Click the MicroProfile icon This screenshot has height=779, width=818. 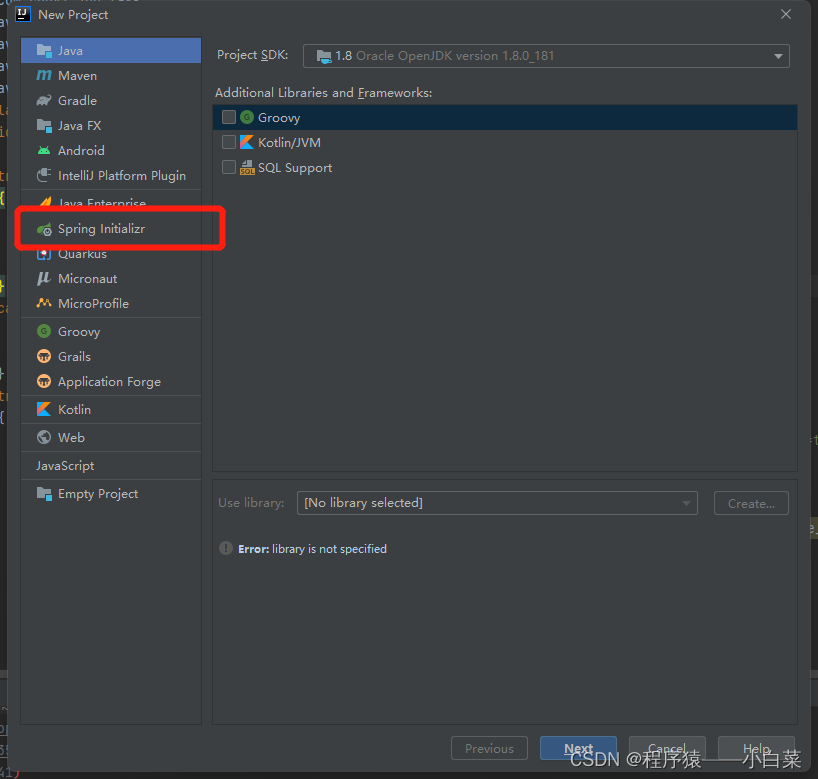coord(44,303)
